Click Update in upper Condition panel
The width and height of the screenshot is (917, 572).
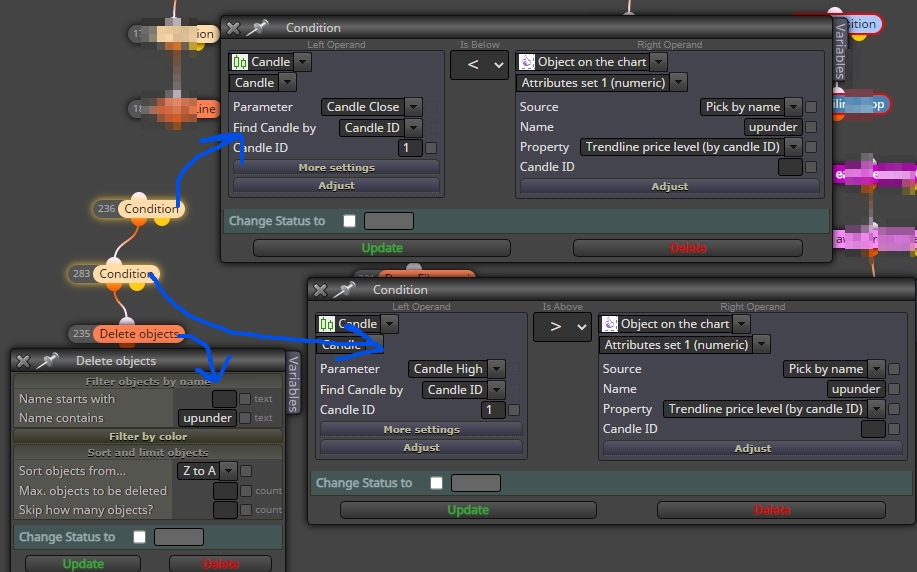tap(382, 248)
